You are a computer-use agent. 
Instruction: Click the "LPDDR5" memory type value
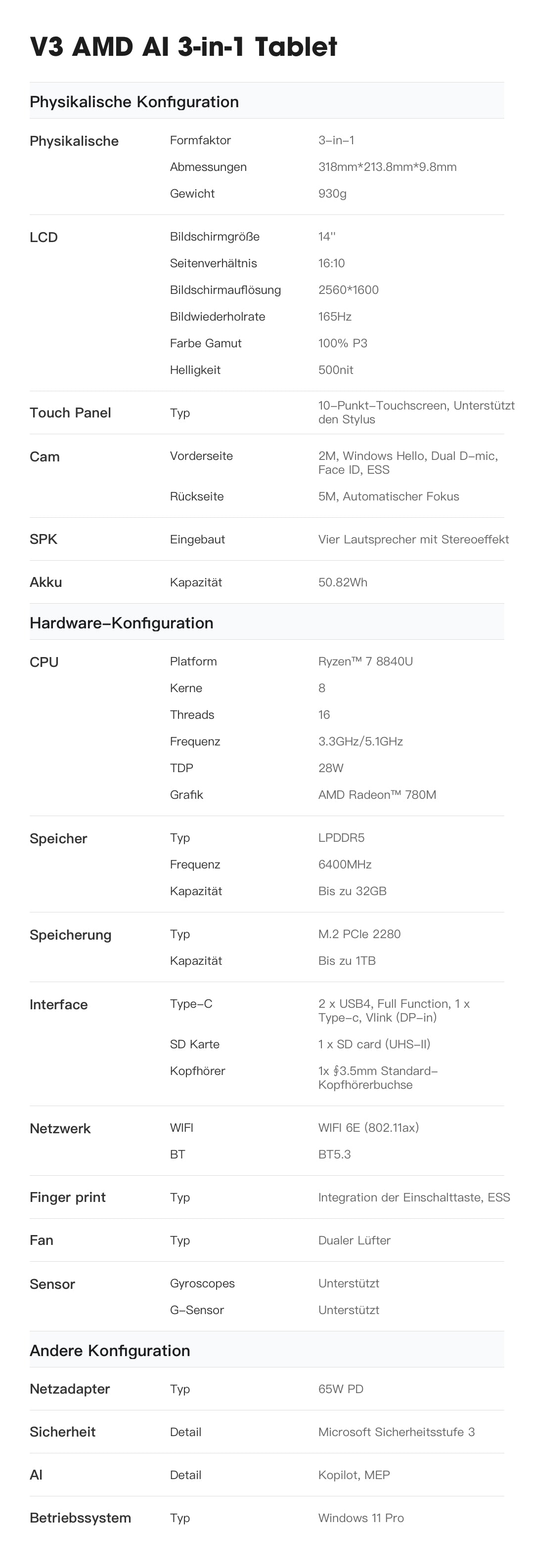coord(341,837)
